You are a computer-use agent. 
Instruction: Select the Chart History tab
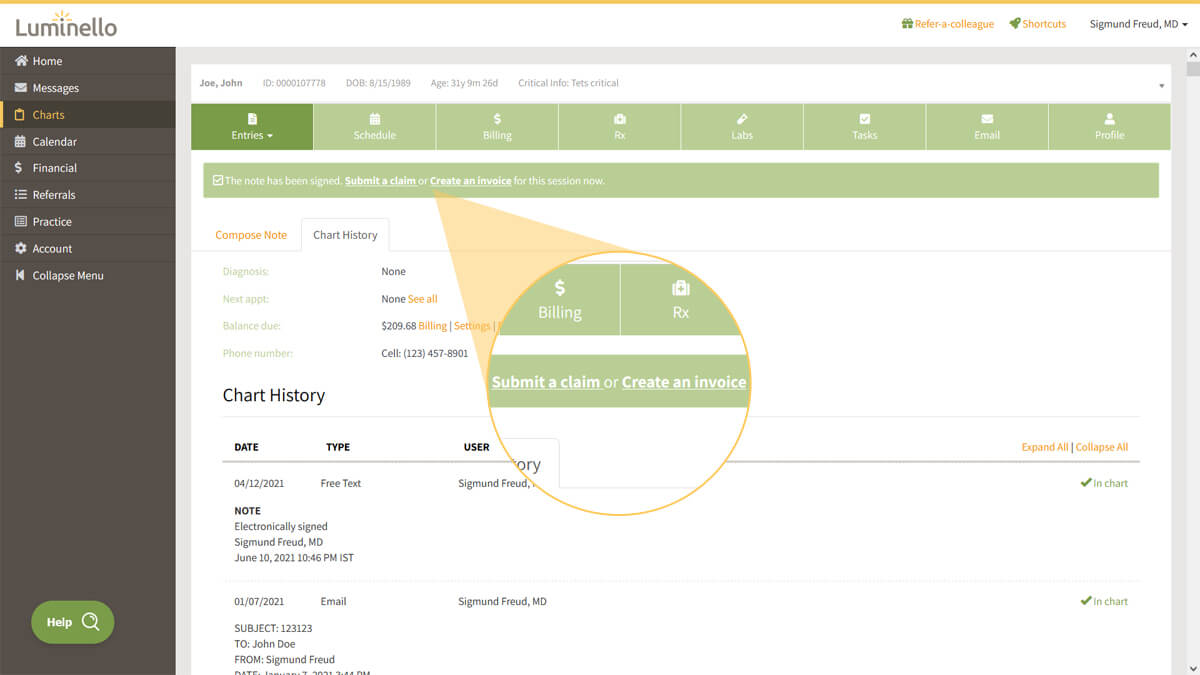coord(345,235)
